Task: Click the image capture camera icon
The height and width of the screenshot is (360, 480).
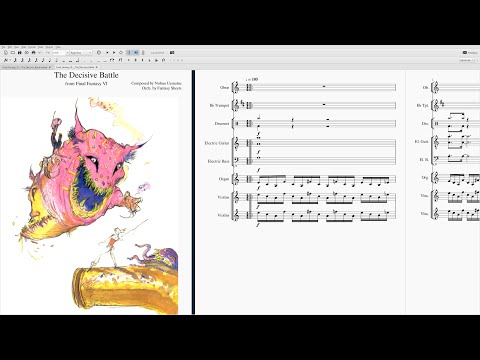Action: pos(172,53)
